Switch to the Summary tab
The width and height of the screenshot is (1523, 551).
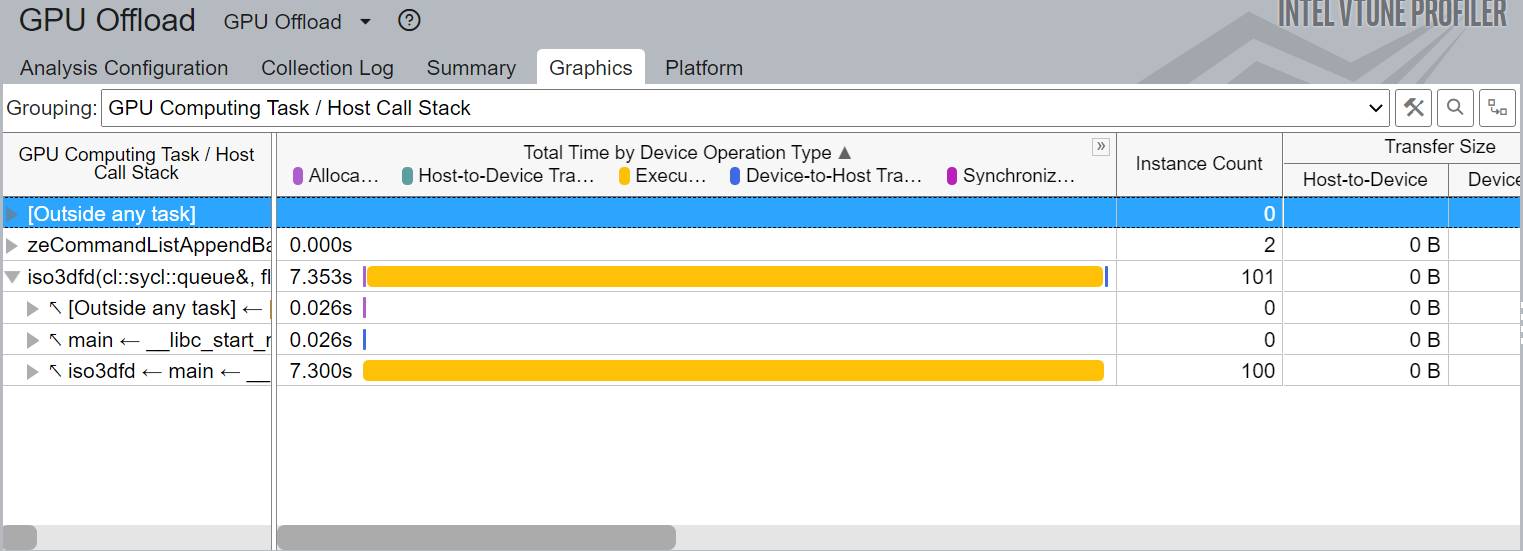(x=471, y=68)
